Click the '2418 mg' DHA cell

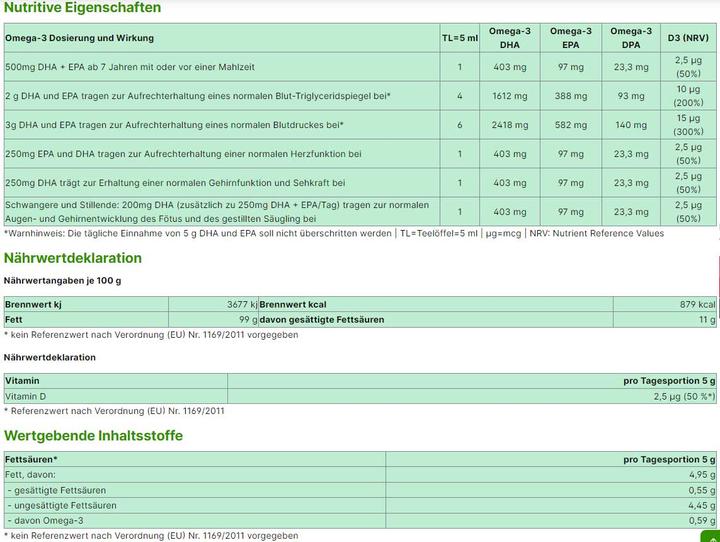pyautogui.click(x=509, y=125)
